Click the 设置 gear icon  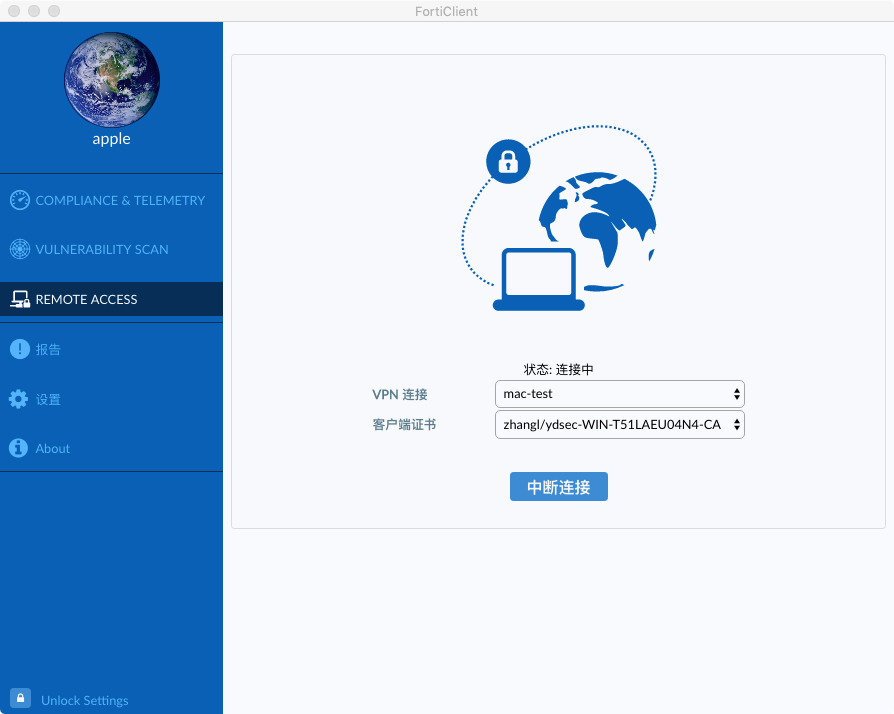(x=19, y=399)
